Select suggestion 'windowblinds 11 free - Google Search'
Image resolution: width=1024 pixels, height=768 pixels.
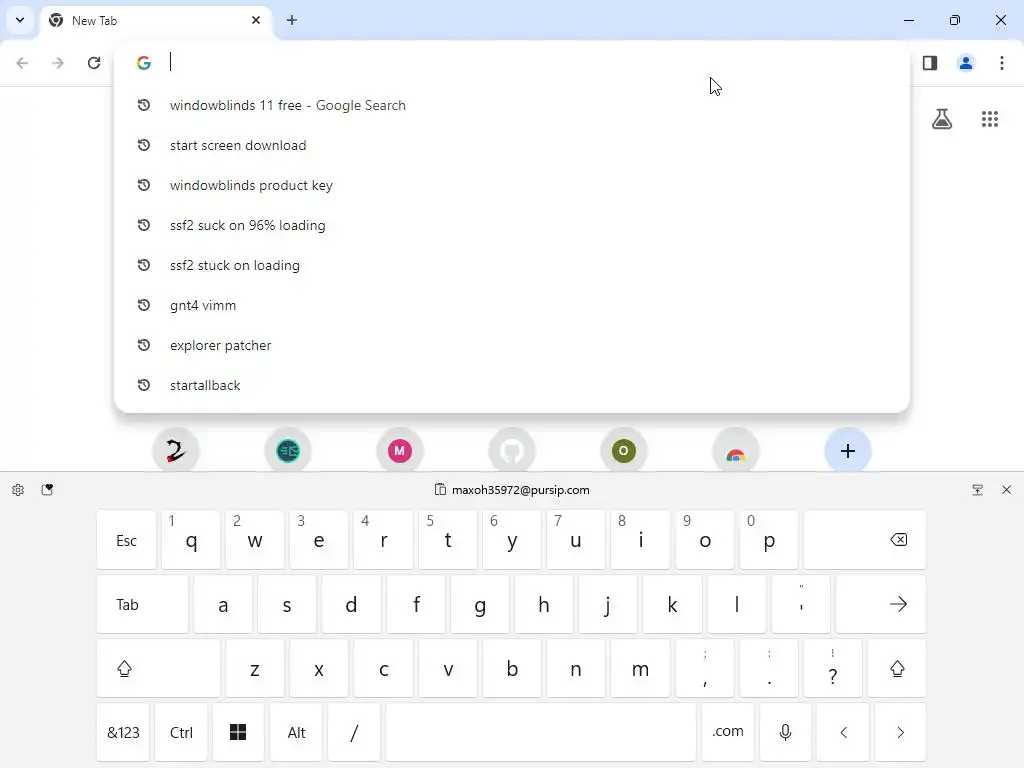(512, 105)
